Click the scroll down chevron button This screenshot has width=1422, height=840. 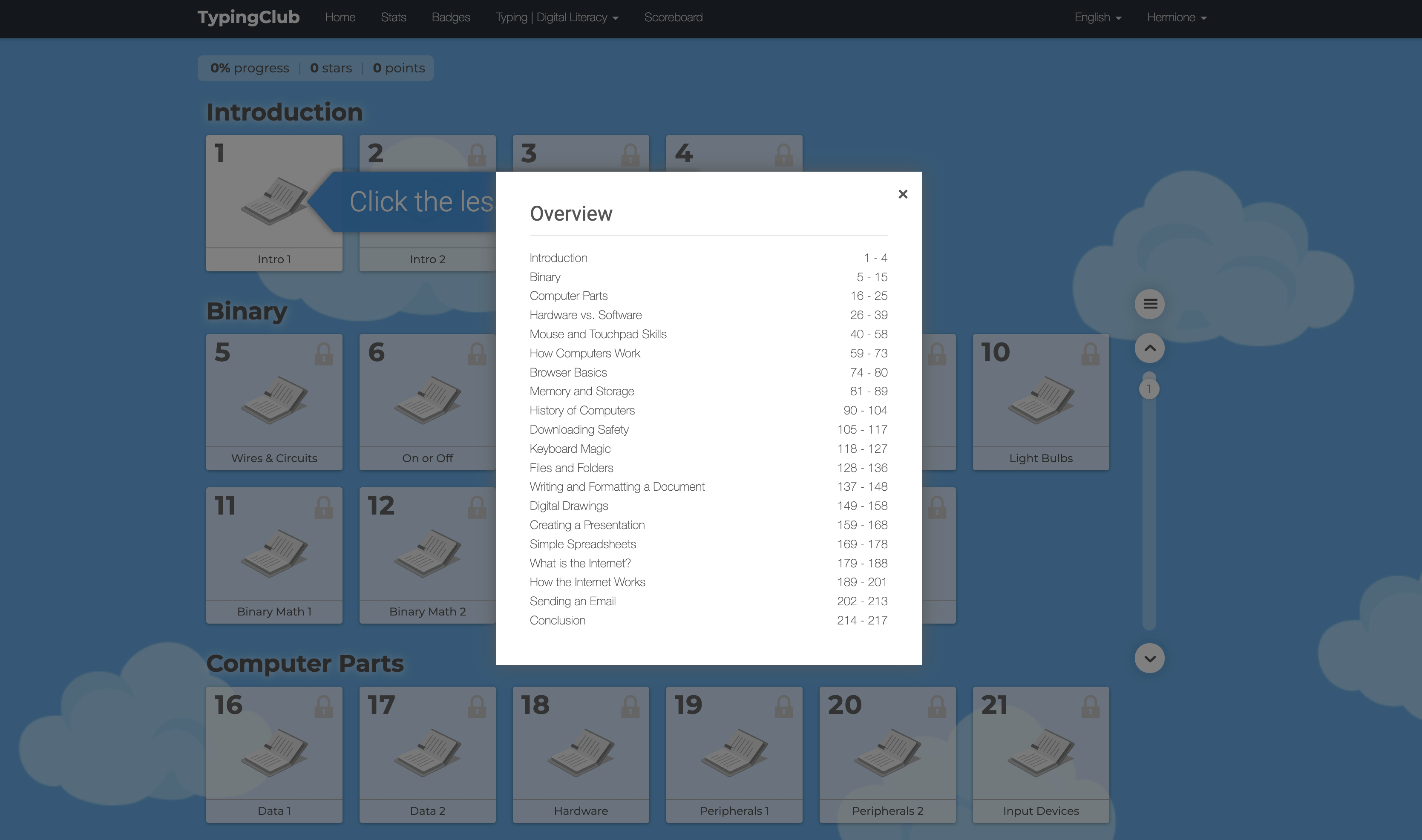[1149, 658]
